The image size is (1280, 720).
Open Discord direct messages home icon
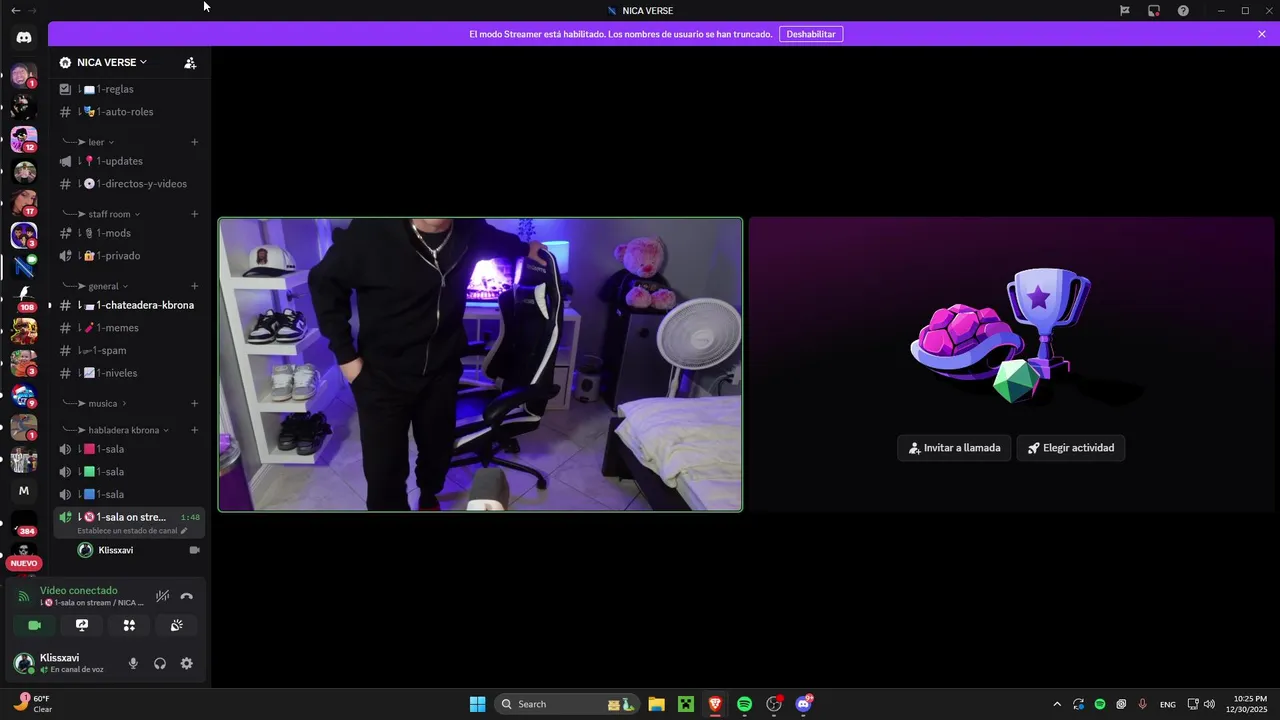pyautogui.click(x=24, y=37)
